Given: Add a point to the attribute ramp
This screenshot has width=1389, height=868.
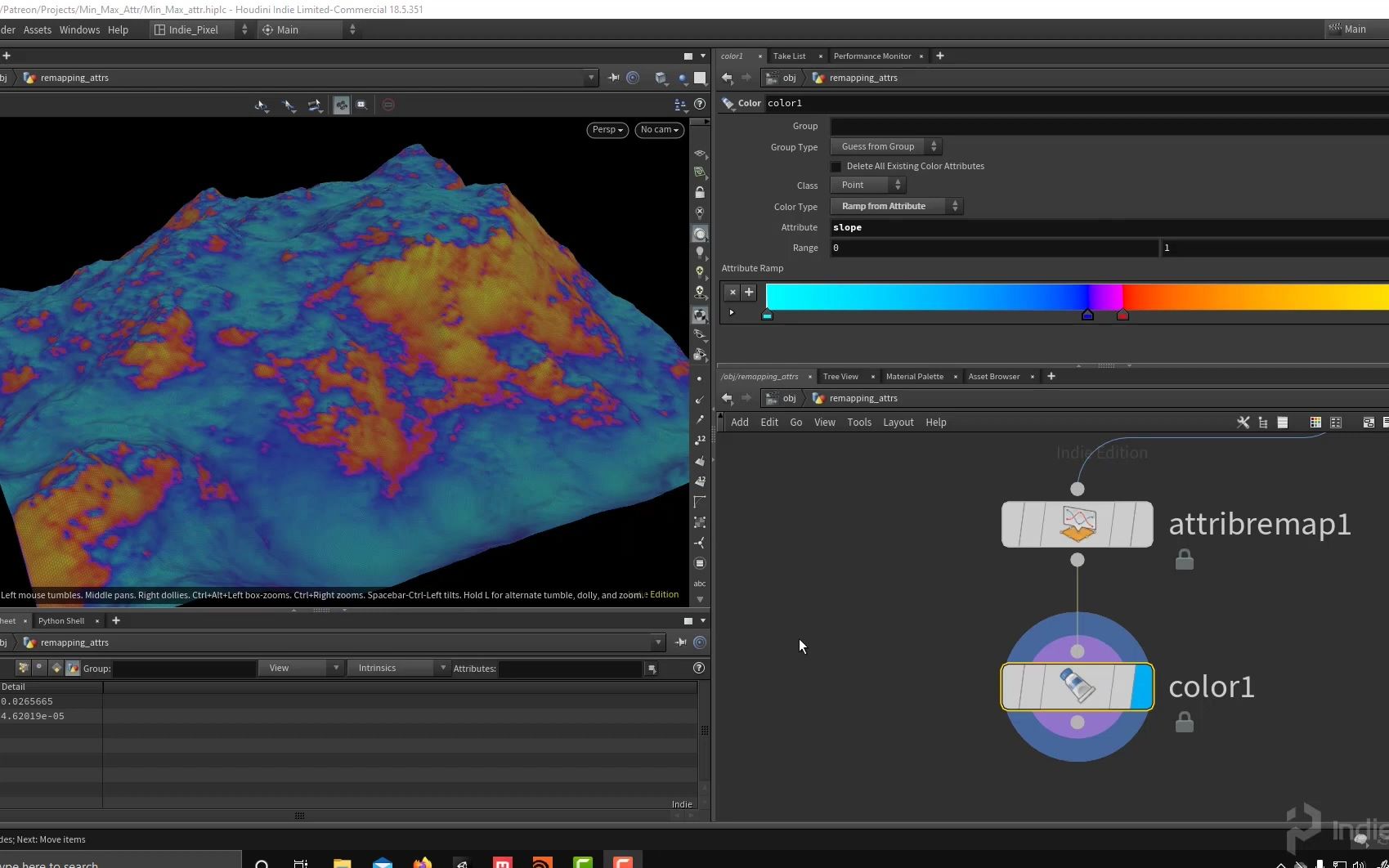Looking at the screenshot, I should click(749, 292).
